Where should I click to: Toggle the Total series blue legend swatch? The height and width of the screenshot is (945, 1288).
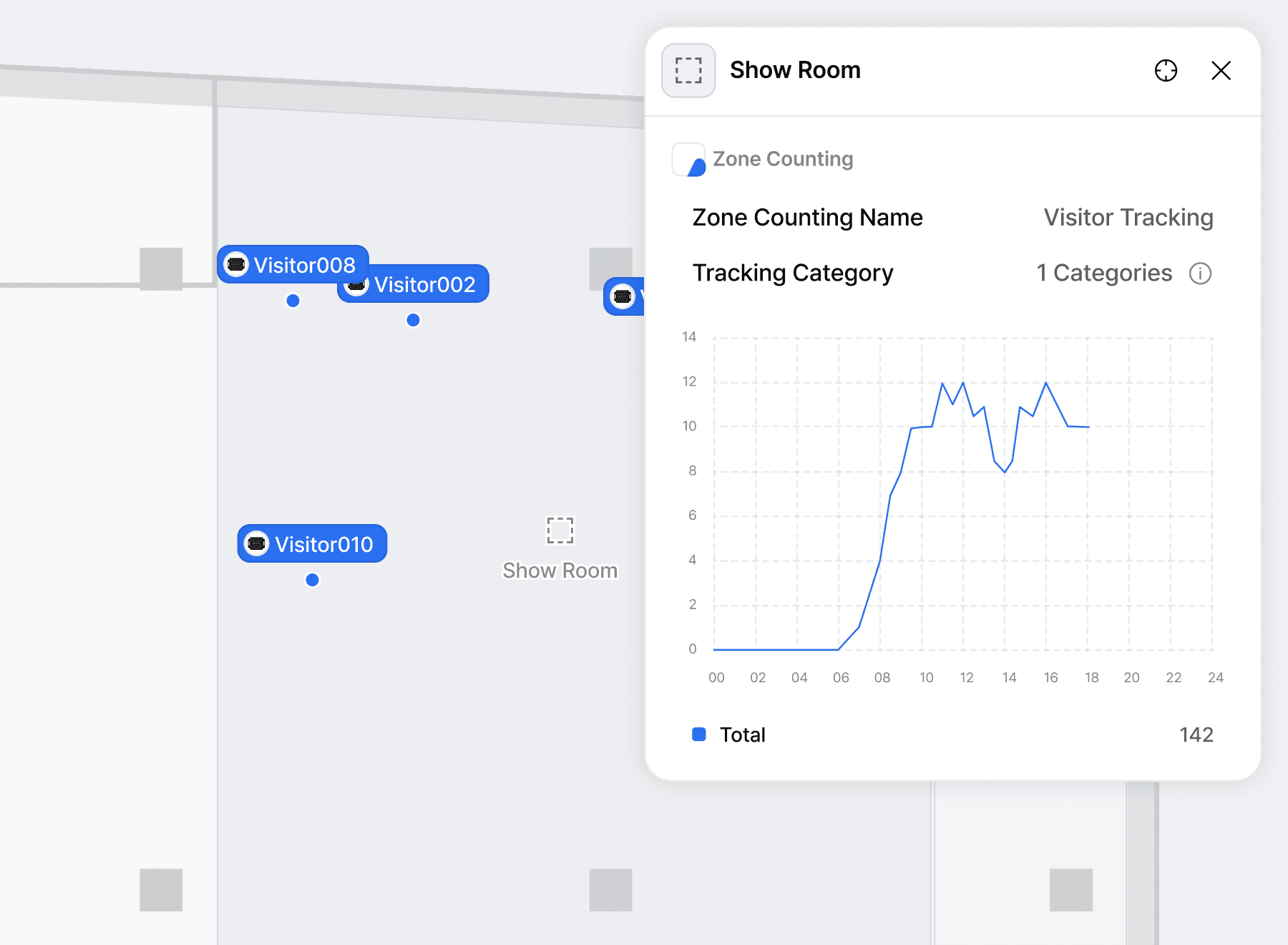(x=699, y=735)
